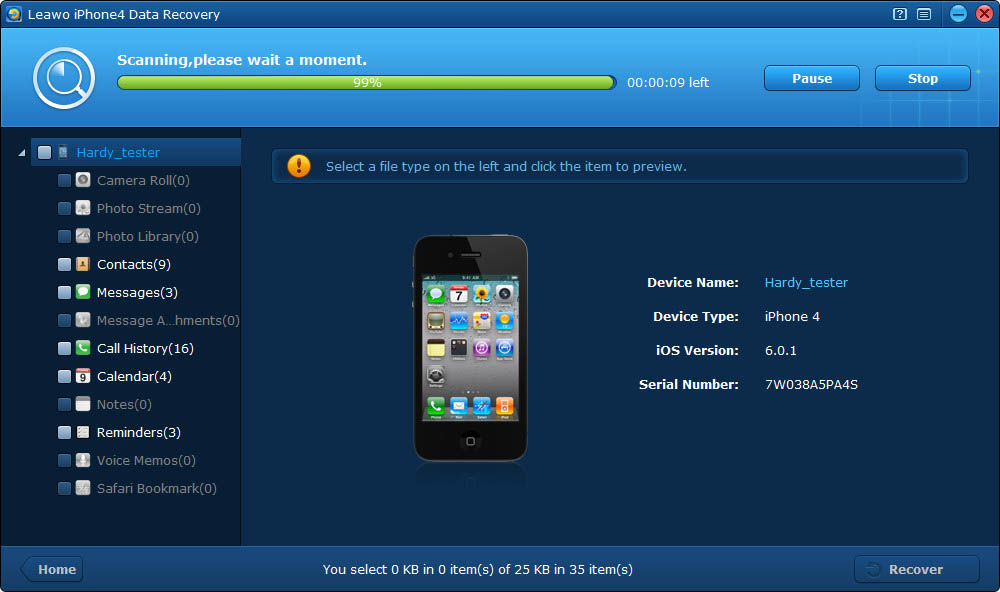Tick the Message Attachments checkbox

64,321
